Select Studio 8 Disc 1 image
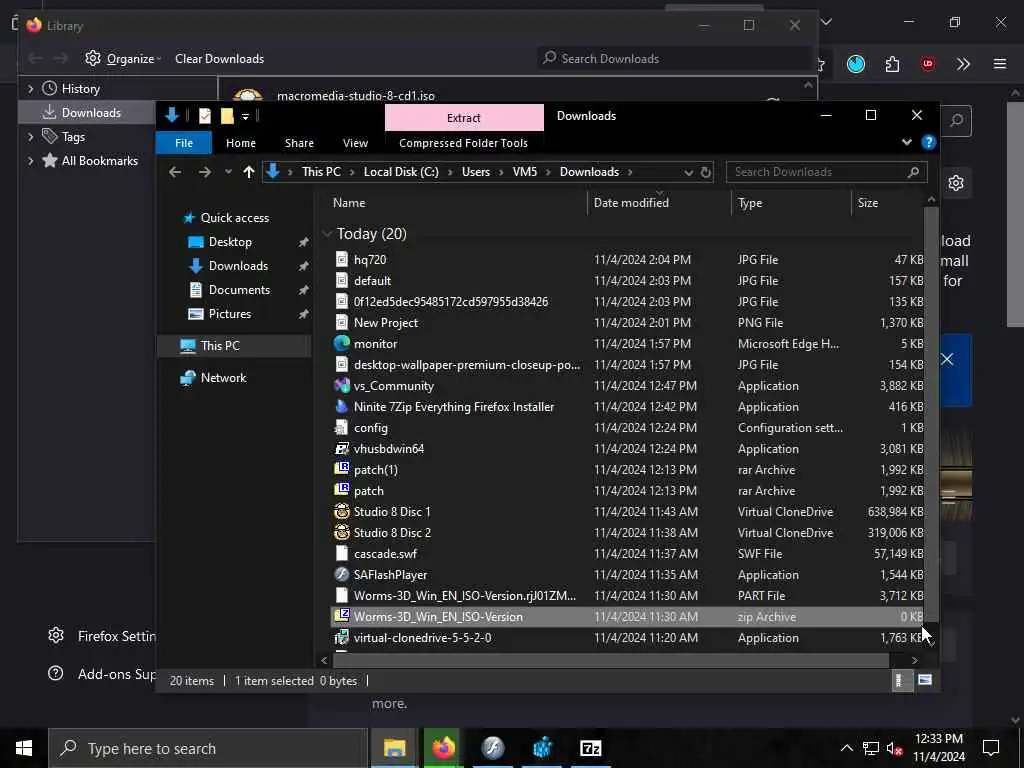1024x768 pixels. [628, 511]
